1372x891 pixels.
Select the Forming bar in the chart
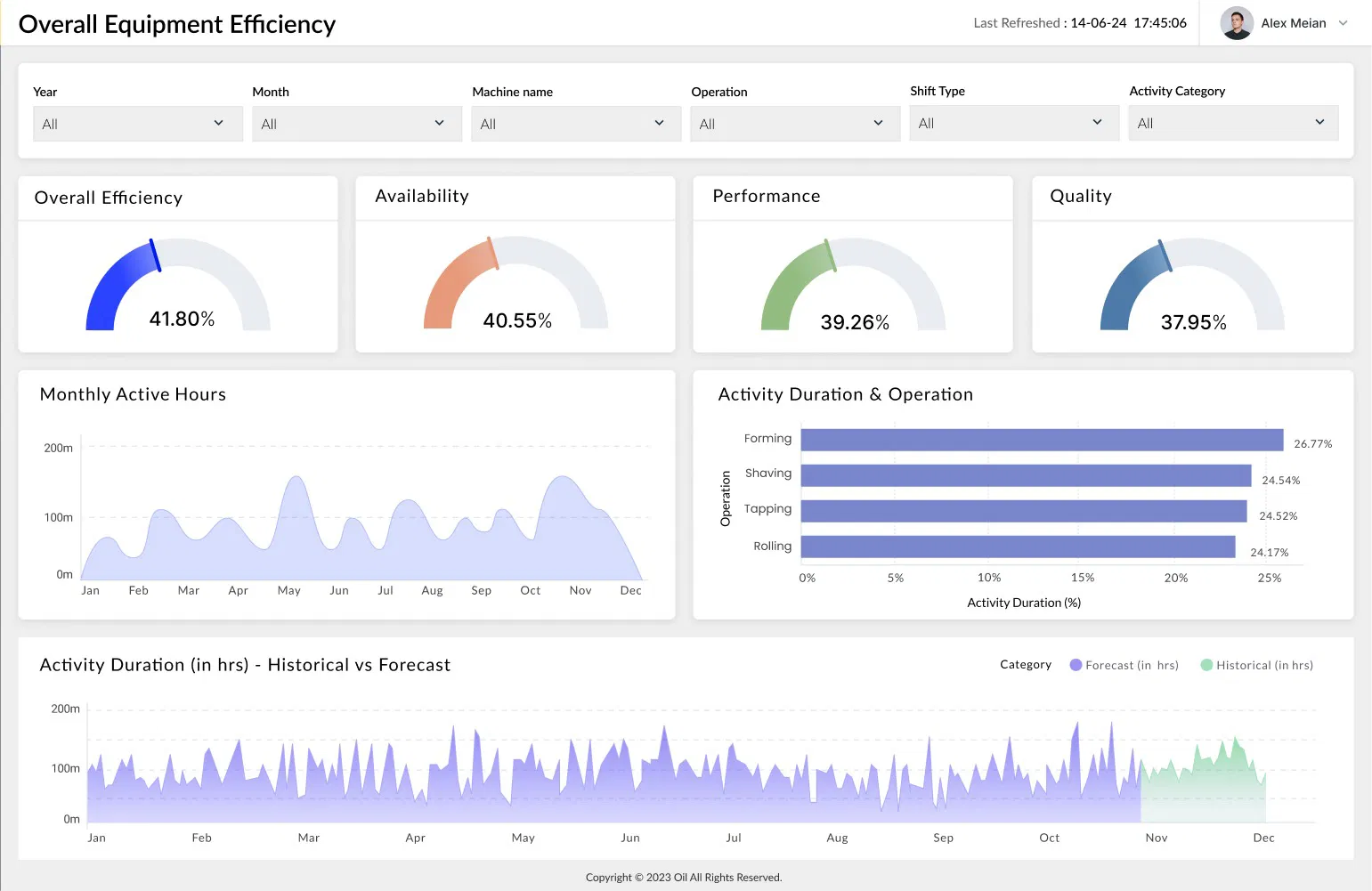click(x=1041, y=440)
